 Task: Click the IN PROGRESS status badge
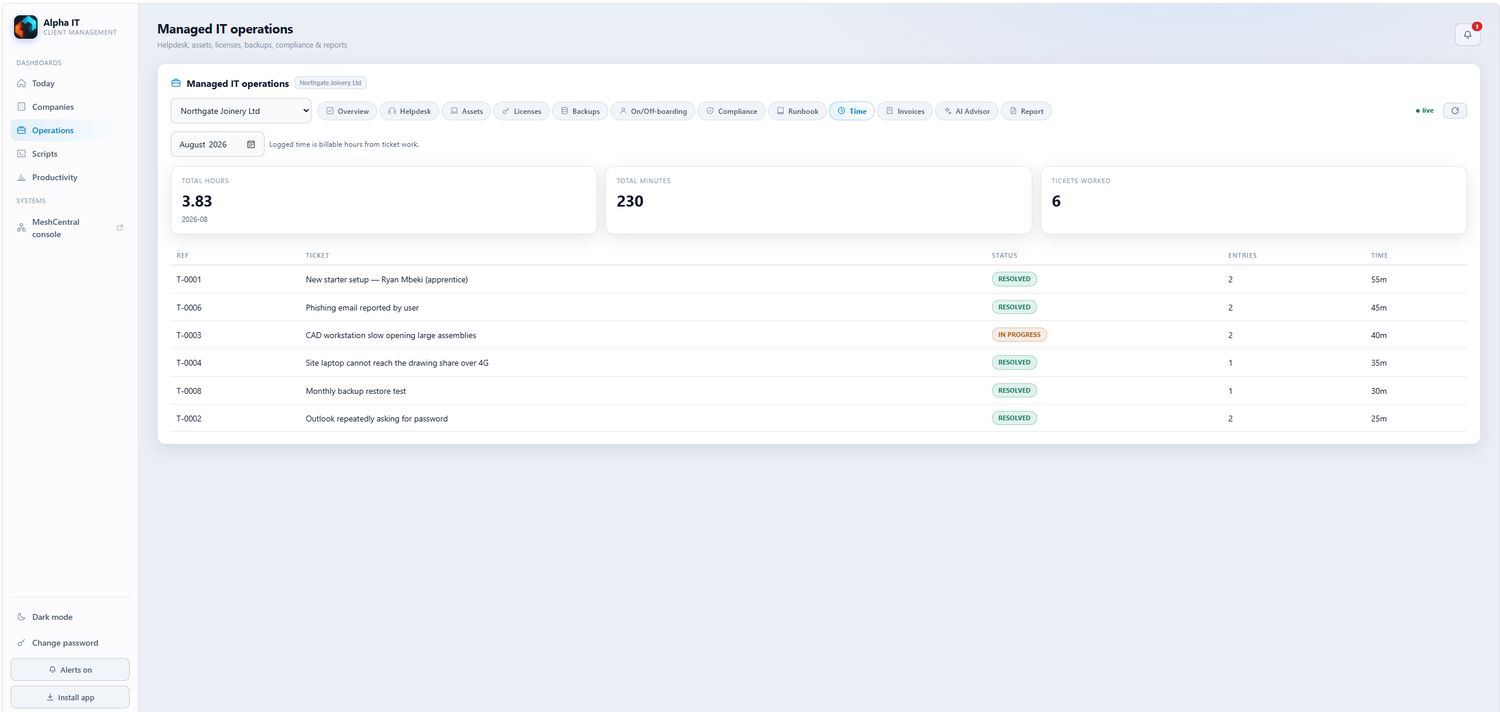(1019, 335)
